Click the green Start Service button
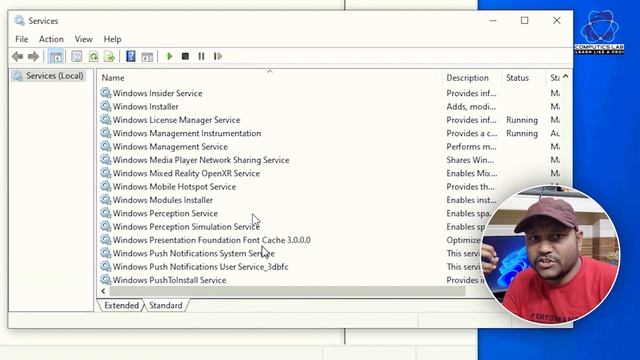The height and width of the screenshot is (360, 640). pos(170,56)
